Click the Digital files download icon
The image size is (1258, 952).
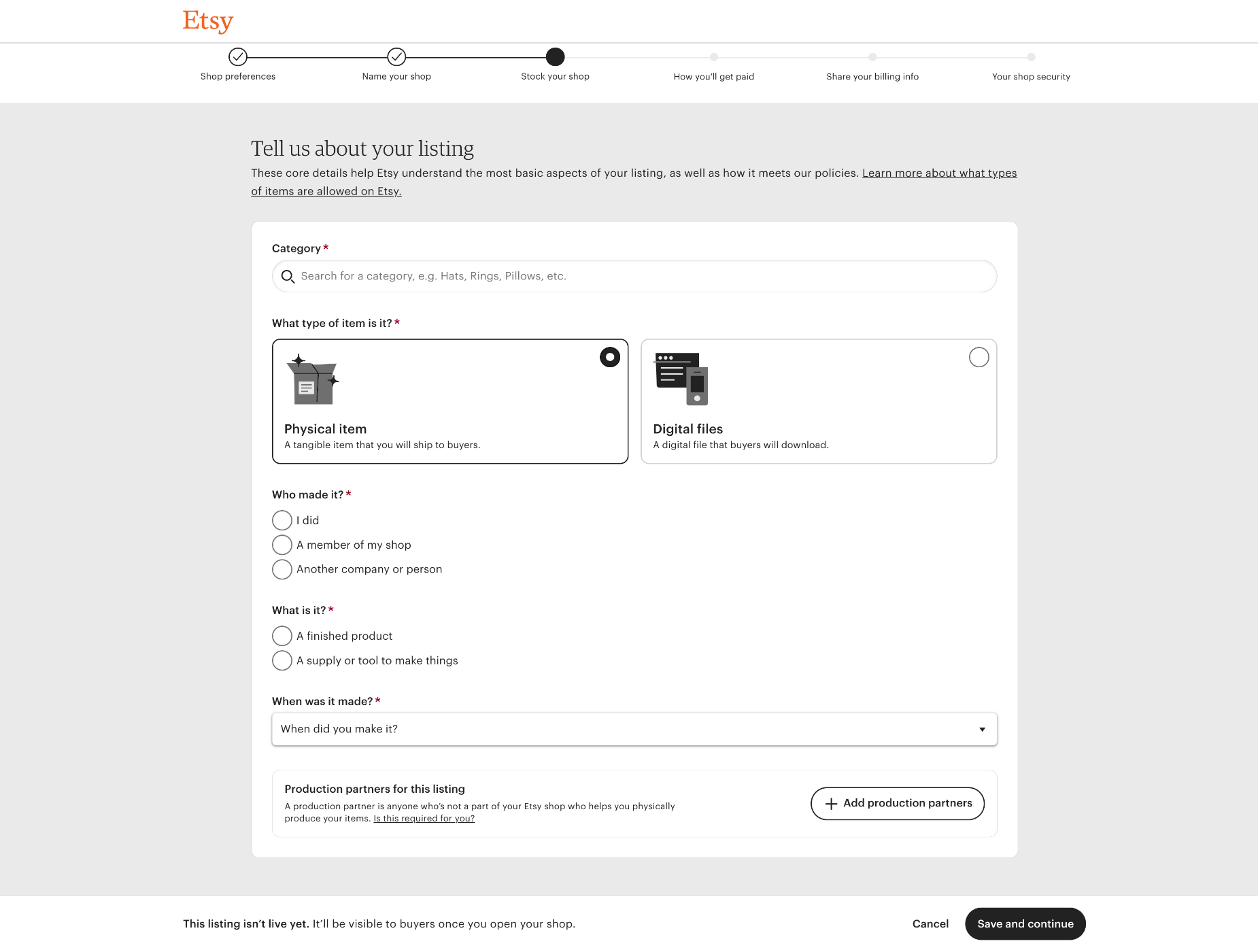(680, 379)
